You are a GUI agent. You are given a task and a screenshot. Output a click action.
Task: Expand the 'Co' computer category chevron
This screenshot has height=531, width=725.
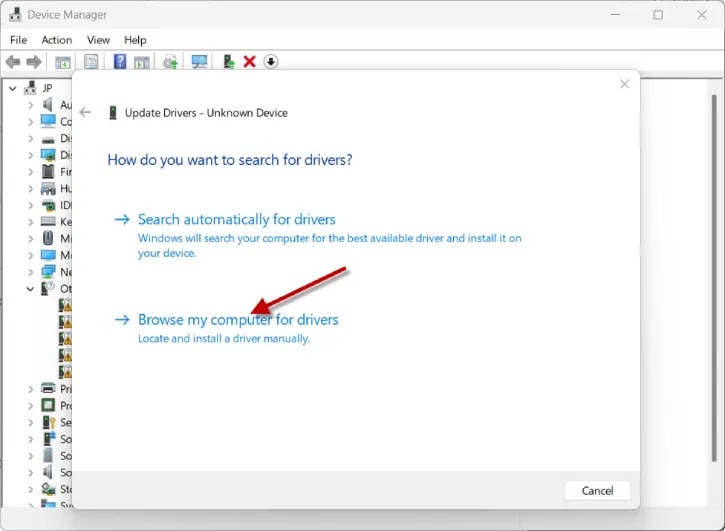(31, 122)
